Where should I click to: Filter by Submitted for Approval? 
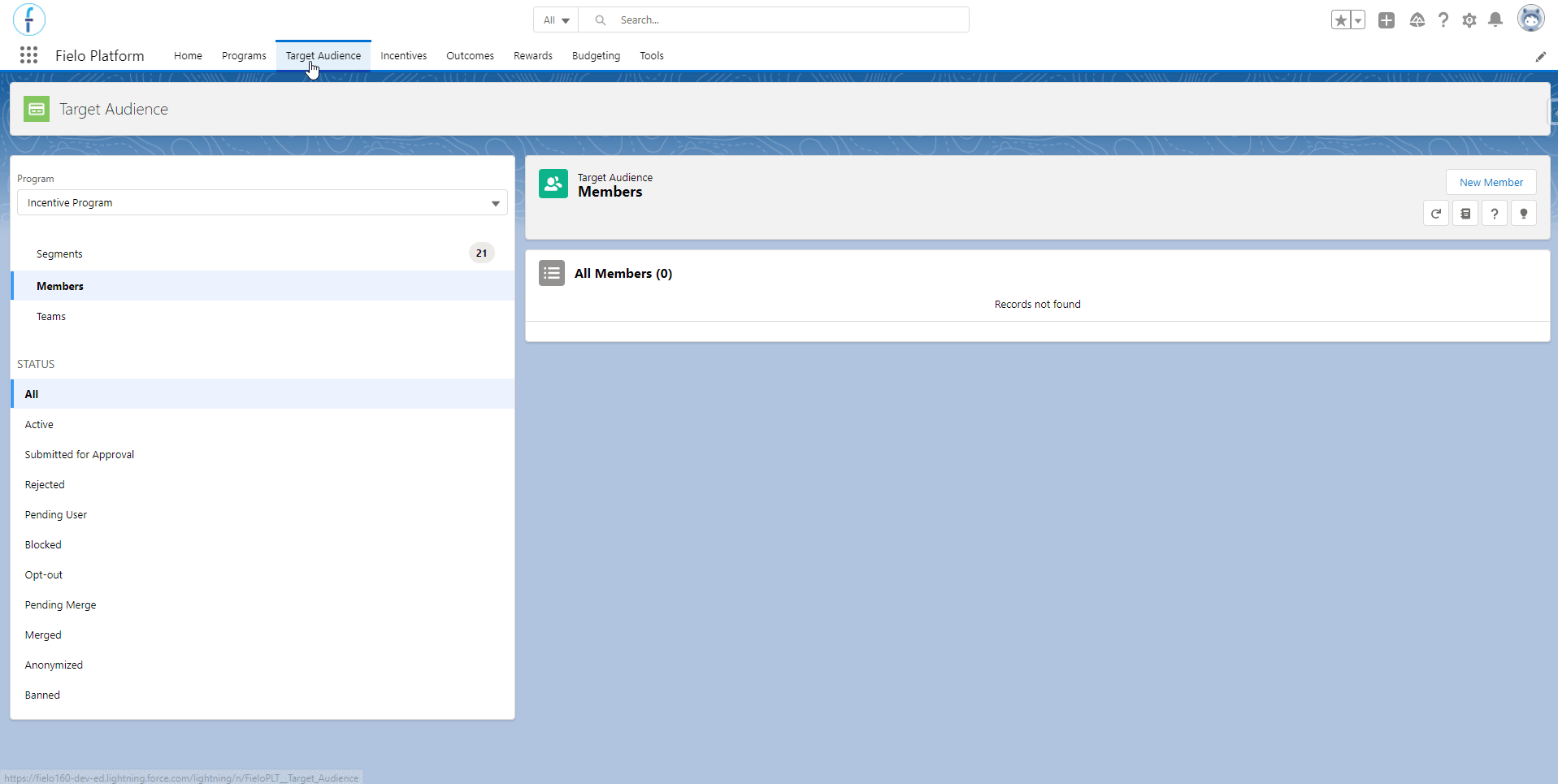coord(263,454)
